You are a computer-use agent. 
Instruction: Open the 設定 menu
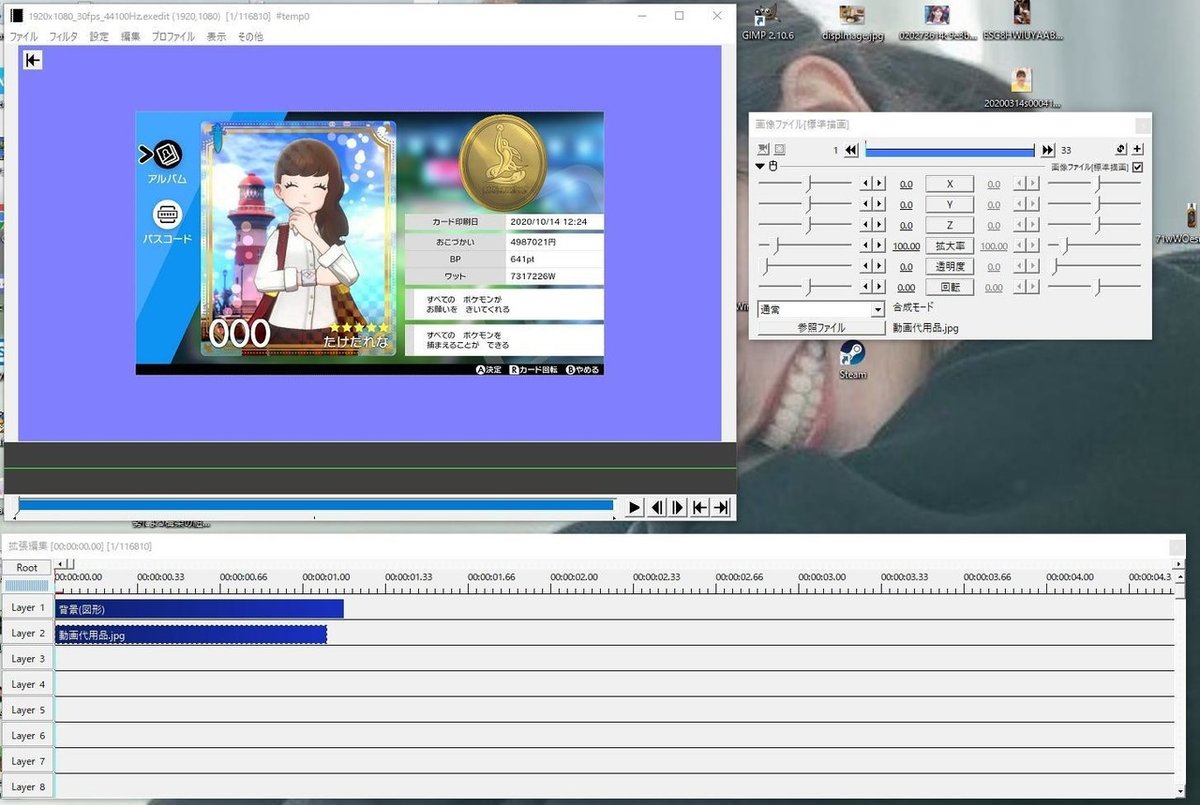[x=99, y=36]
